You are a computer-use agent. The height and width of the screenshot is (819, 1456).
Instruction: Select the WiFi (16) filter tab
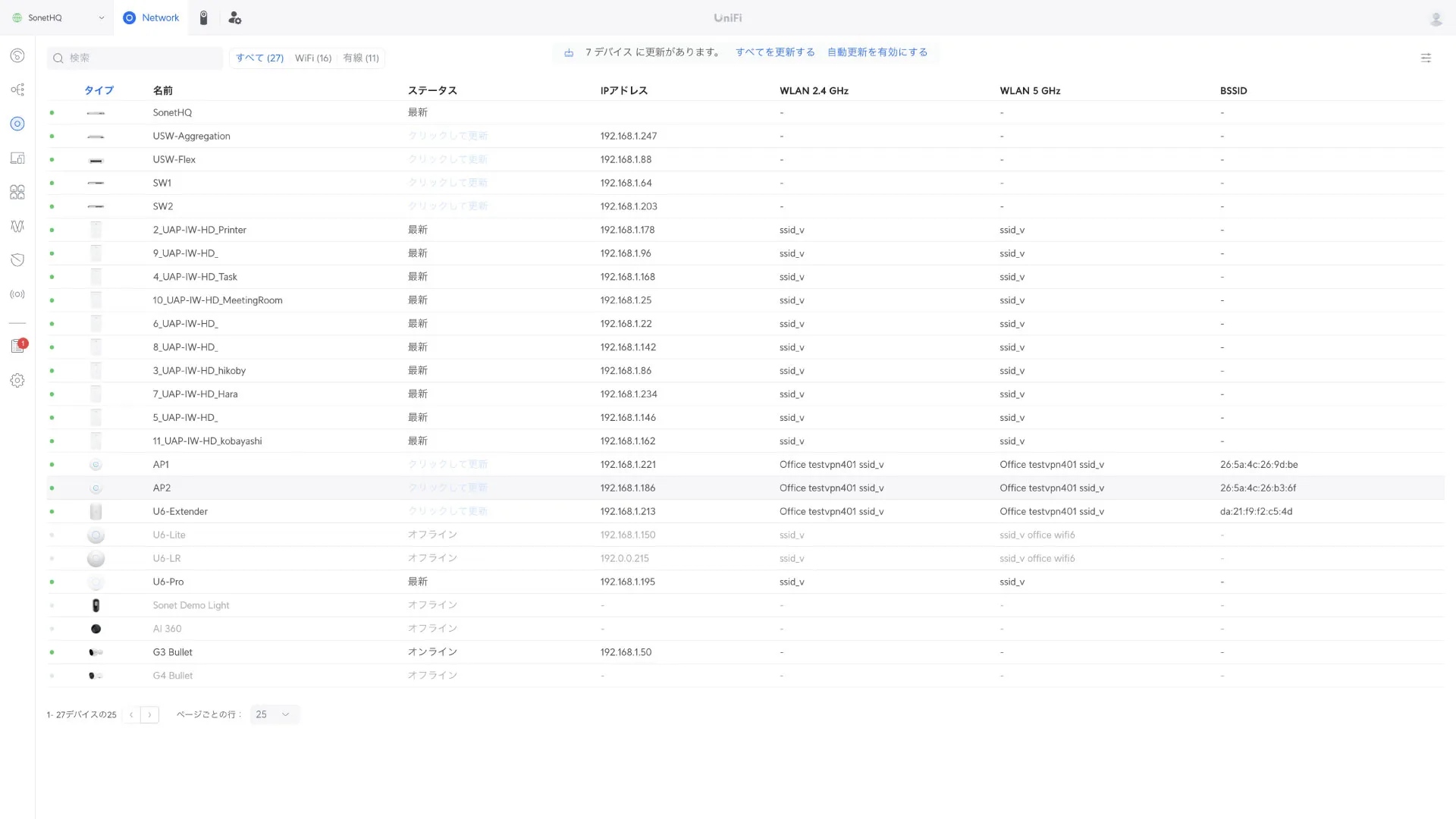[313, 58]
